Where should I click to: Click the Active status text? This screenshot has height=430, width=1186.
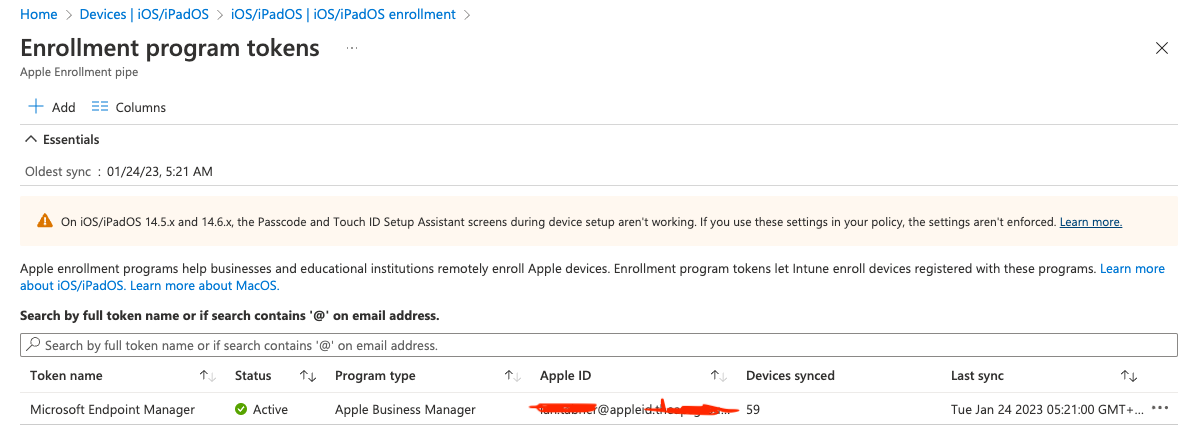pyautogui.click(x=270, y=410)
